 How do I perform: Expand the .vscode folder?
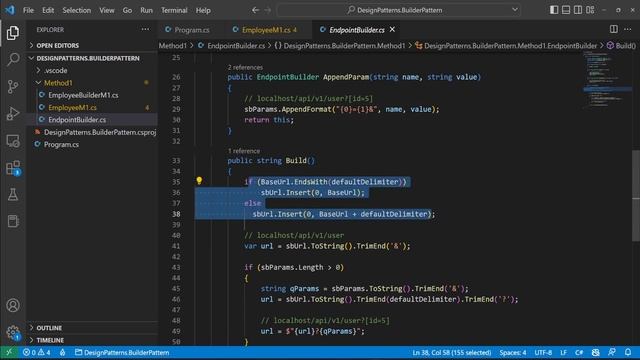(x=93, y=70)
